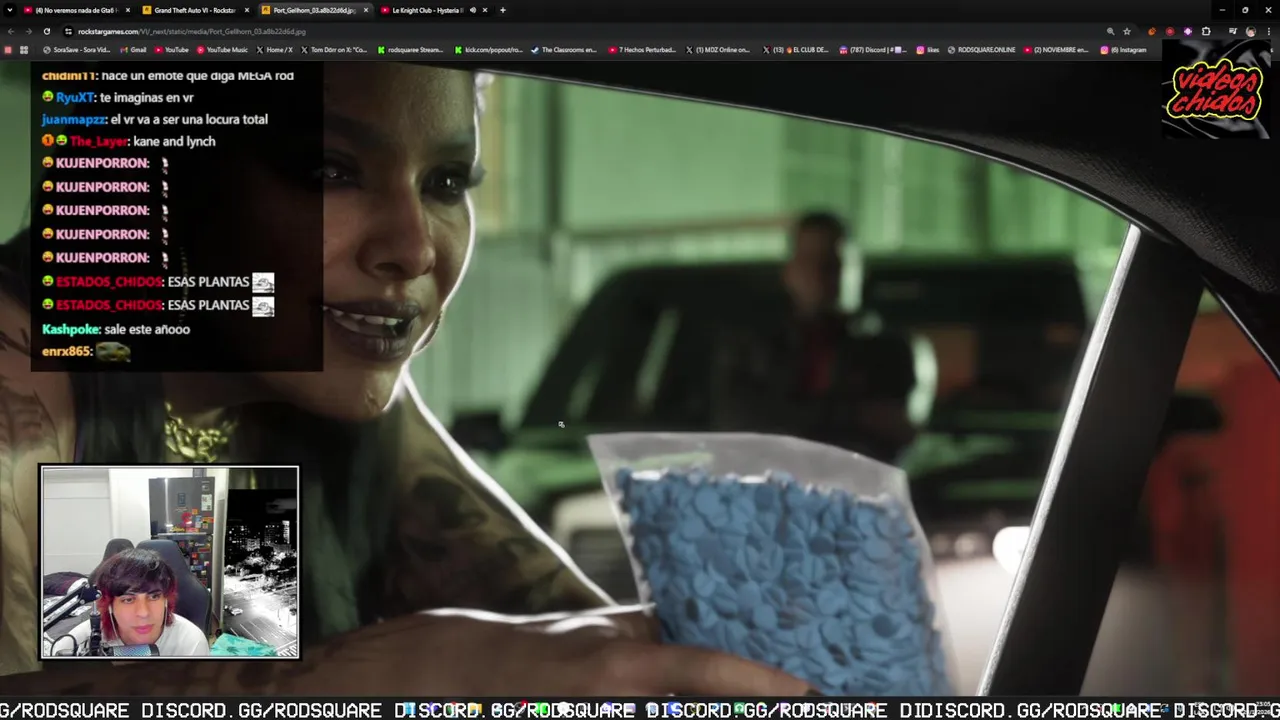The image size is (1280, 720).
Task: Click the 'sale este añooo' chat message
Action: pos(147,329)
